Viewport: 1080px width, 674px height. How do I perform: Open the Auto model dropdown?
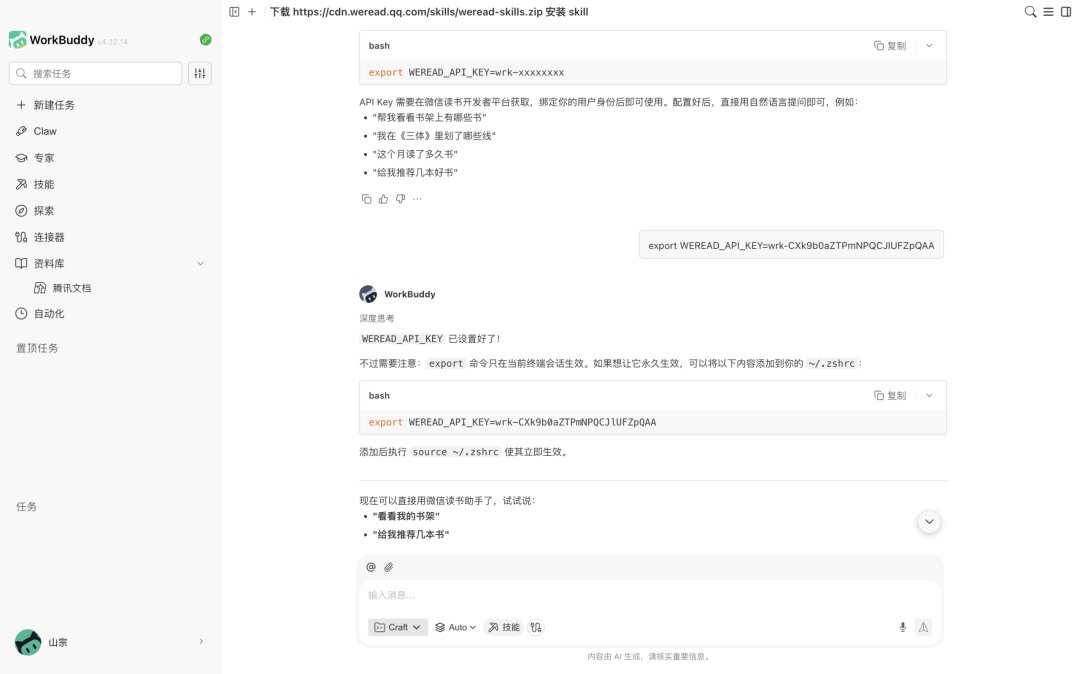[x=456, y=627]
